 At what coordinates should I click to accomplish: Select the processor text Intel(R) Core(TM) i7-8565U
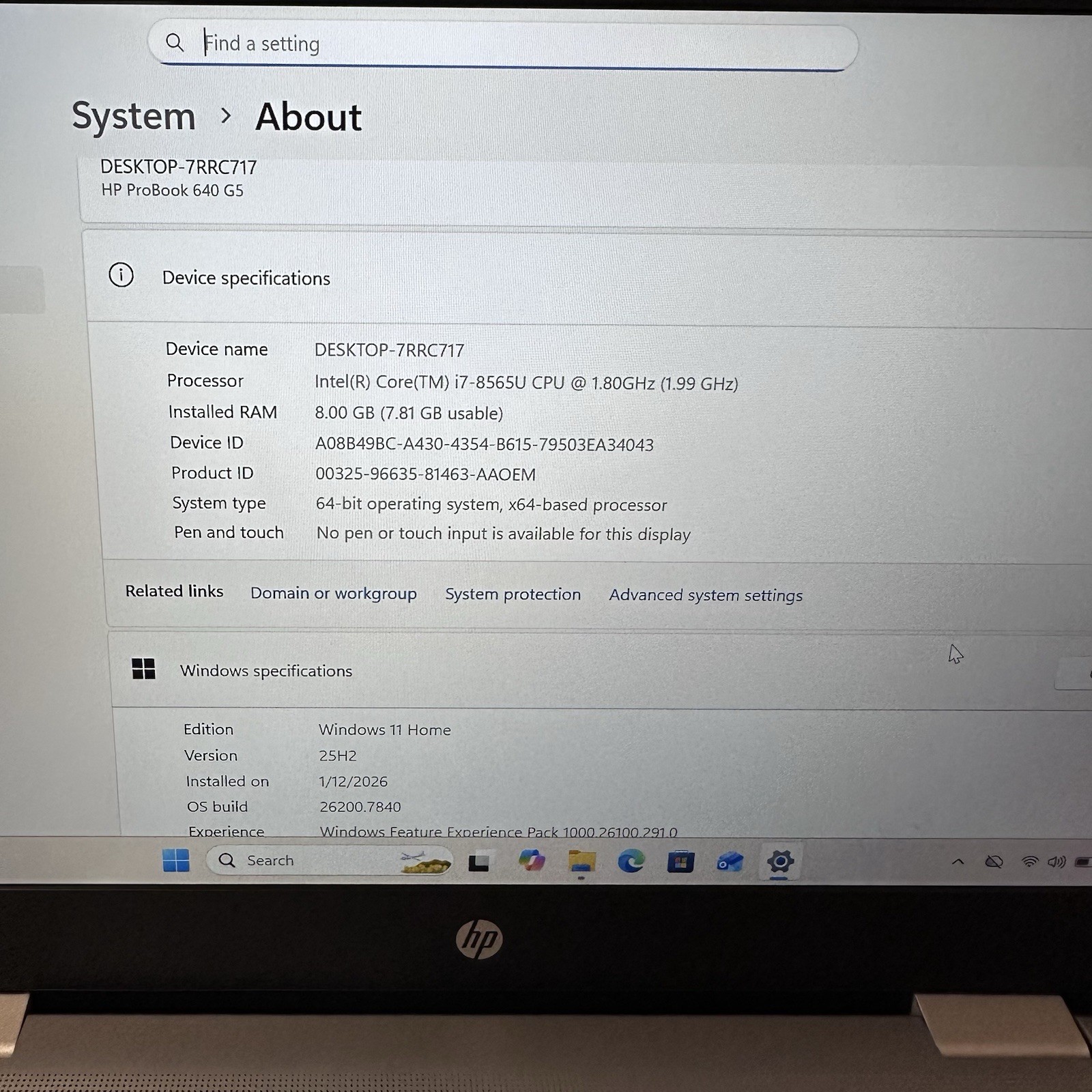click(420, 382)
